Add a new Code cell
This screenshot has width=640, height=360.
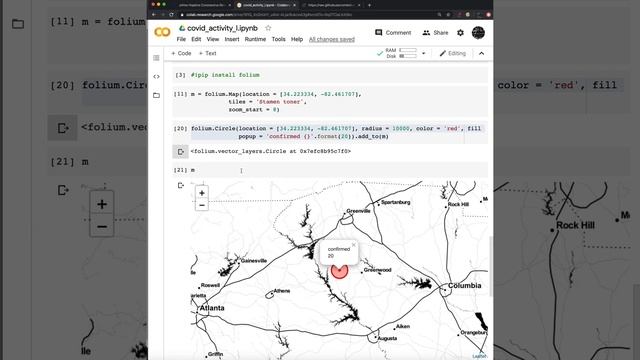click(x=181, y=53)
